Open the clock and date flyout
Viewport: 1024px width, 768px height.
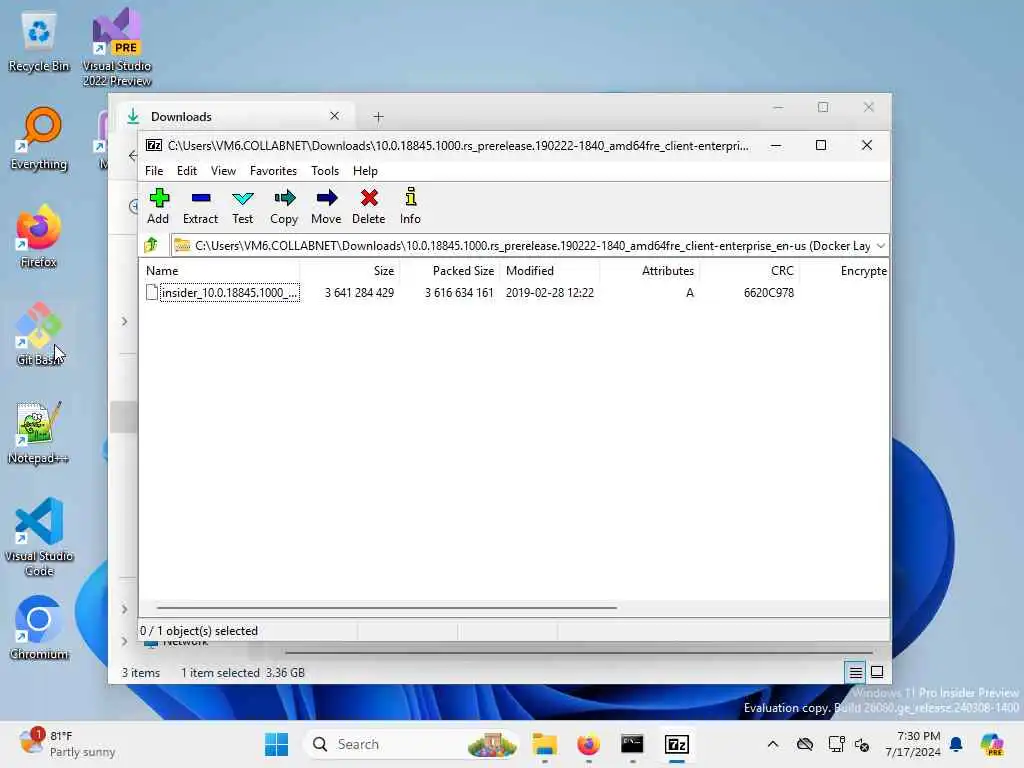coord(913,744)
